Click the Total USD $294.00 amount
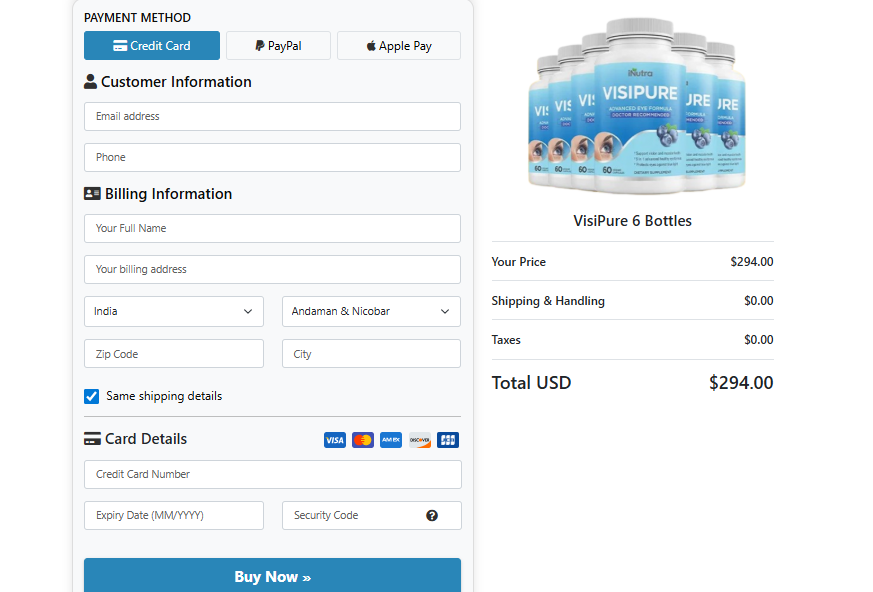 [741, 383]
